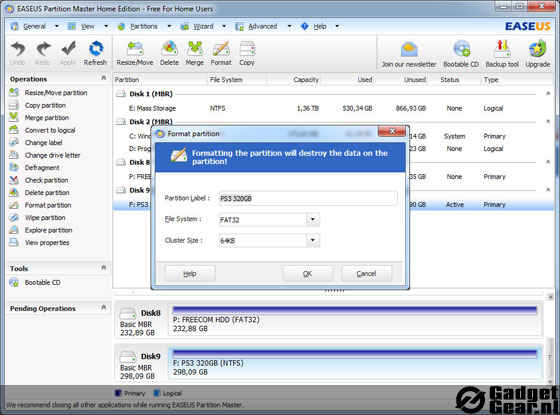This screenshot has width=560, height=415.
Task: Select Convert to logical operation
Action: pyautogui.click(x=42, y=130)
